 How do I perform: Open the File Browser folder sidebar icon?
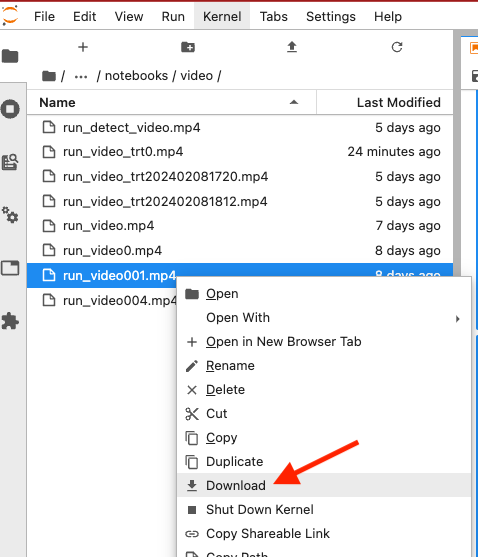10,56
